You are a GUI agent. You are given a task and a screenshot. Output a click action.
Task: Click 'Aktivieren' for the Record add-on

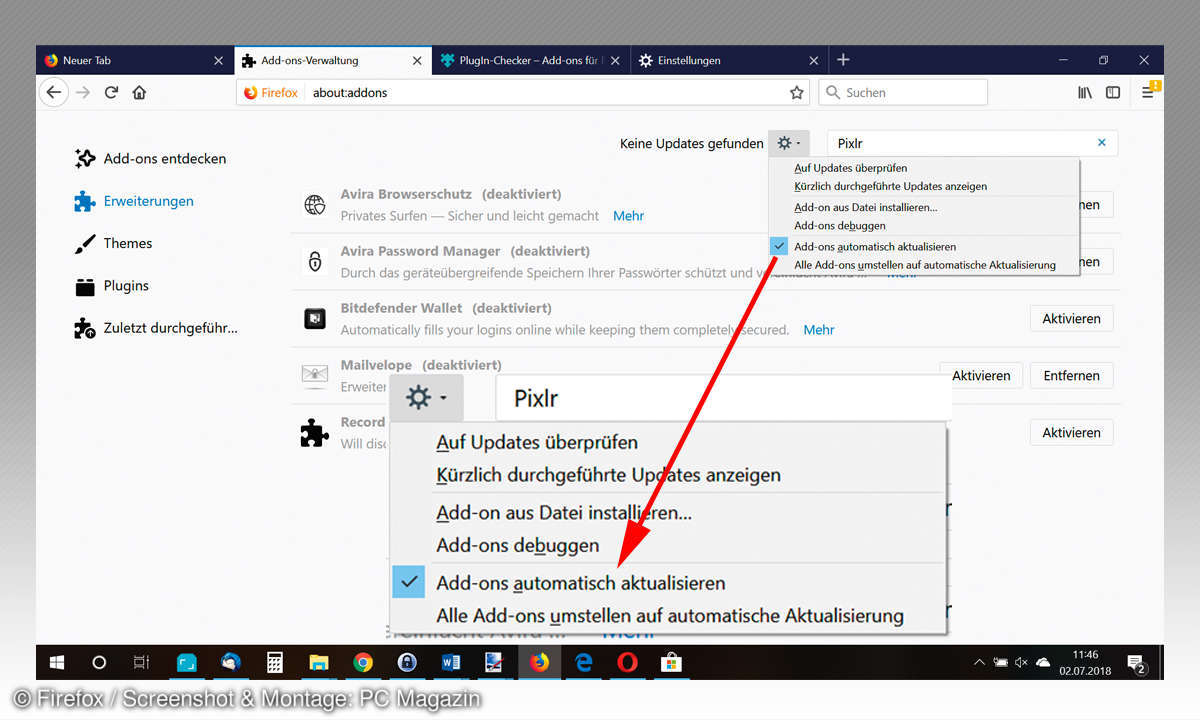[x=1071, y=433]
